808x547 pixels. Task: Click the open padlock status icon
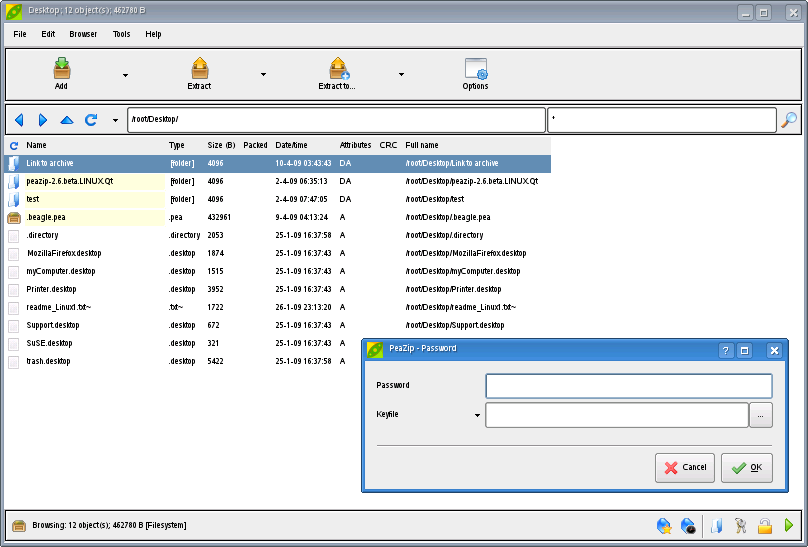tap(764, 525)
